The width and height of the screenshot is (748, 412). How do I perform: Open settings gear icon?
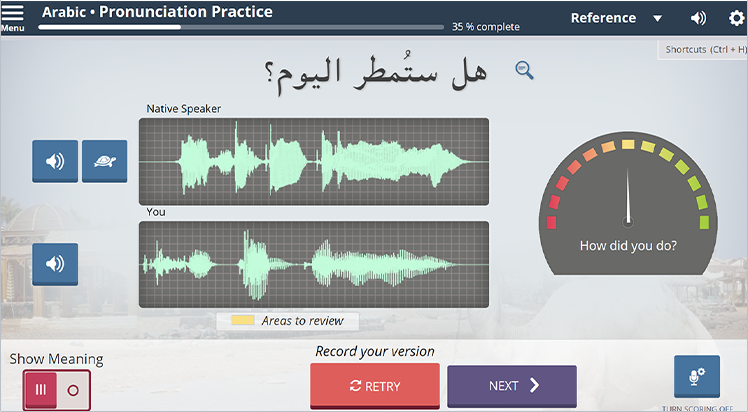tap(736, 18)
